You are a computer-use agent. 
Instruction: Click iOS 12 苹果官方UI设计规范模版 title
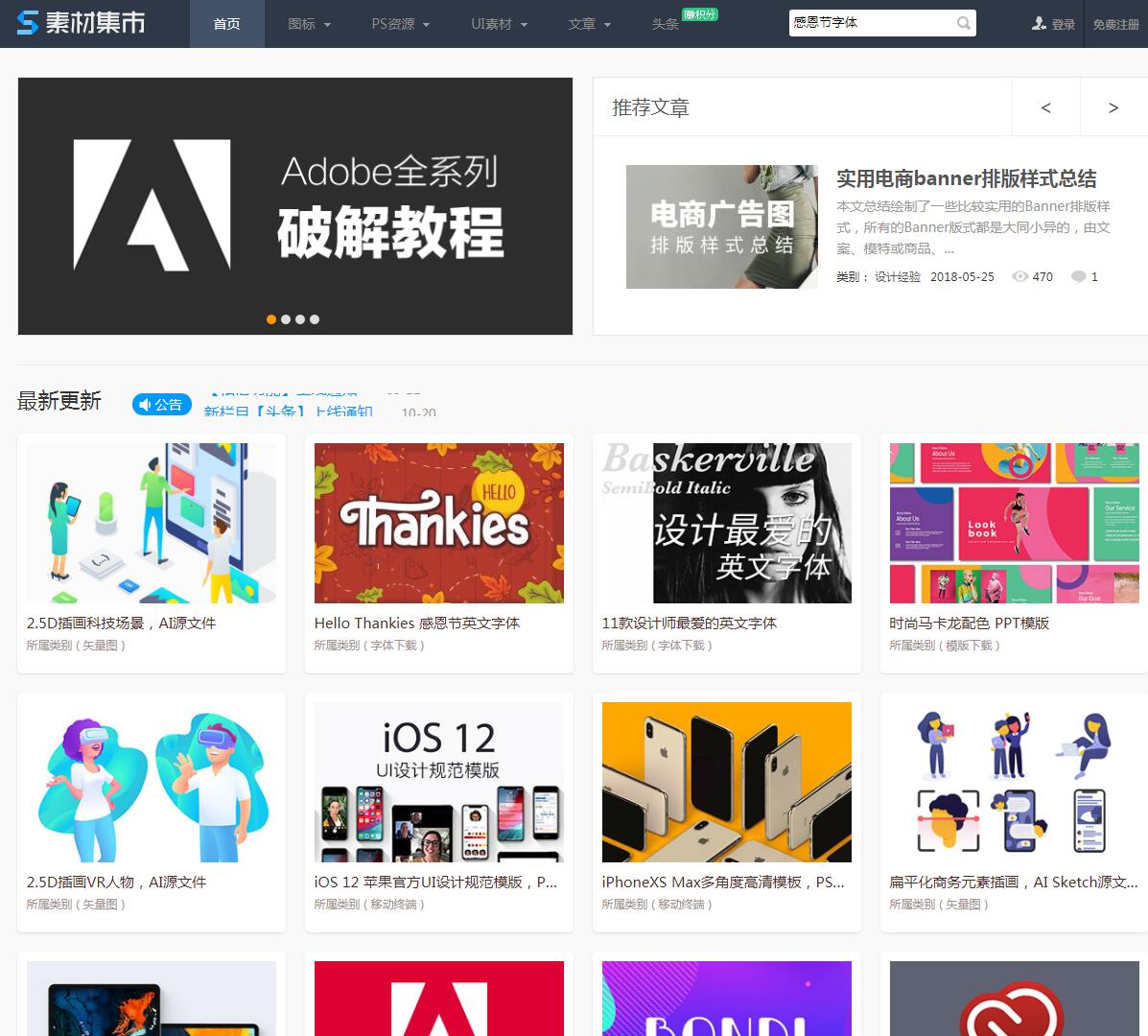(435, 883)
